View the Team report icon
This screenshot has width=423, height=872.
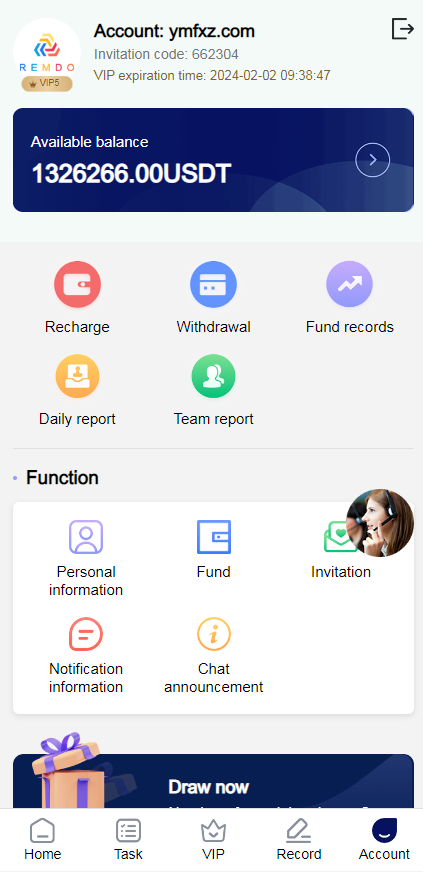213,376
